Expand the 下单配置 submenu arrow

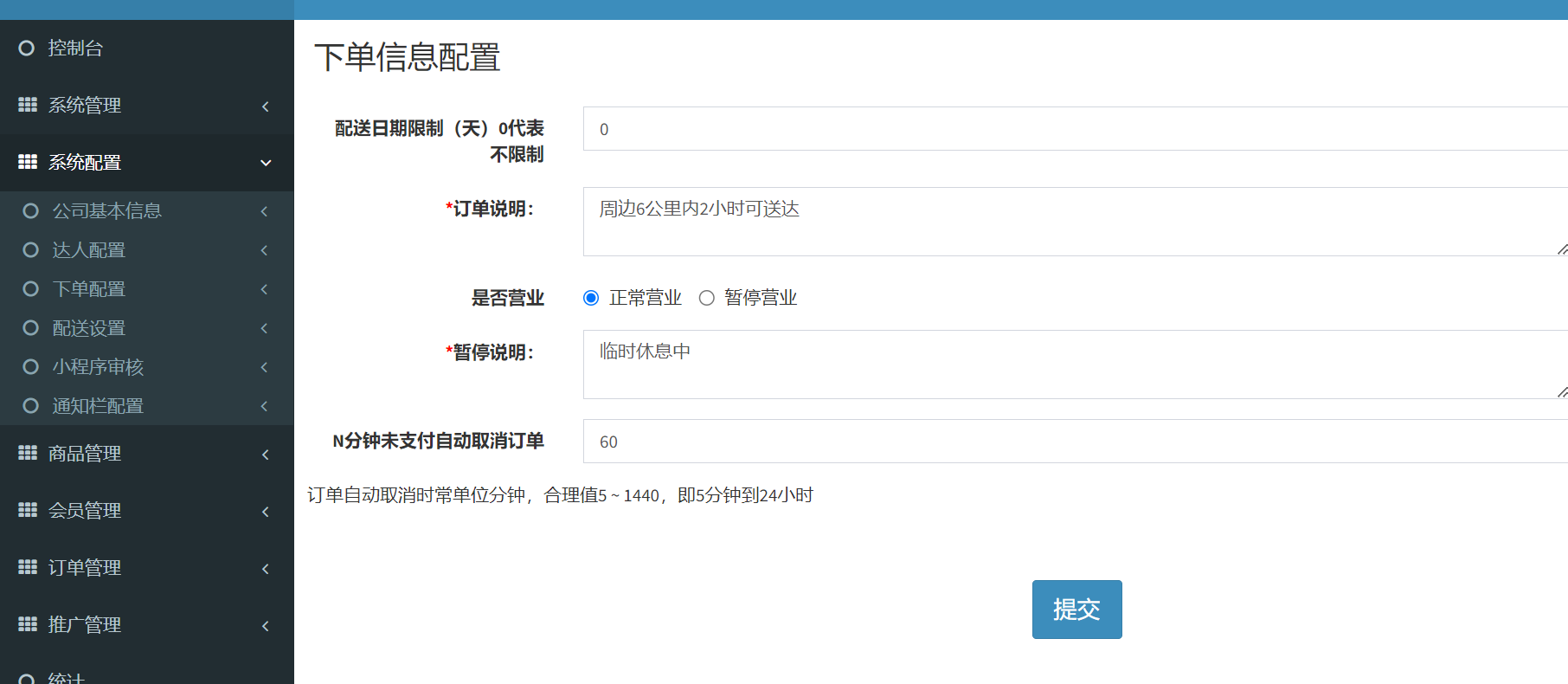click(264, 289)
